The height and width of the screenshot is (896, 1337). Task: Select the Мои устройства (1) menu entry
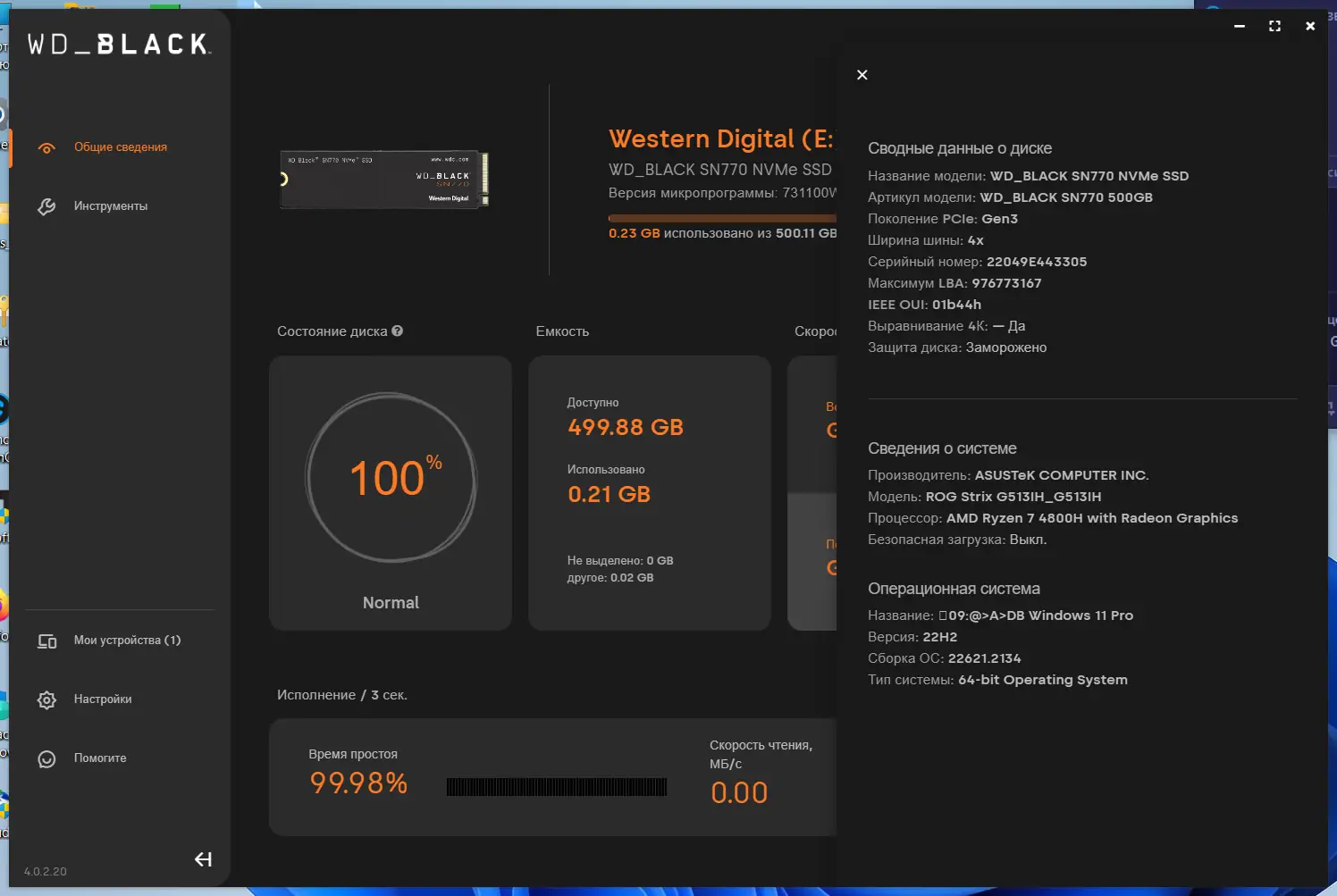[x=127, y=641]
